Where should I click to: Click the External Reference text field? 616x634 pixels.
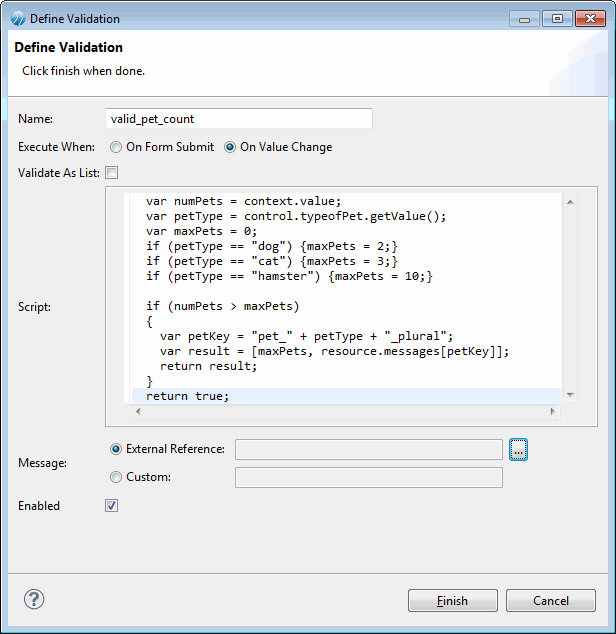[368, 450]
